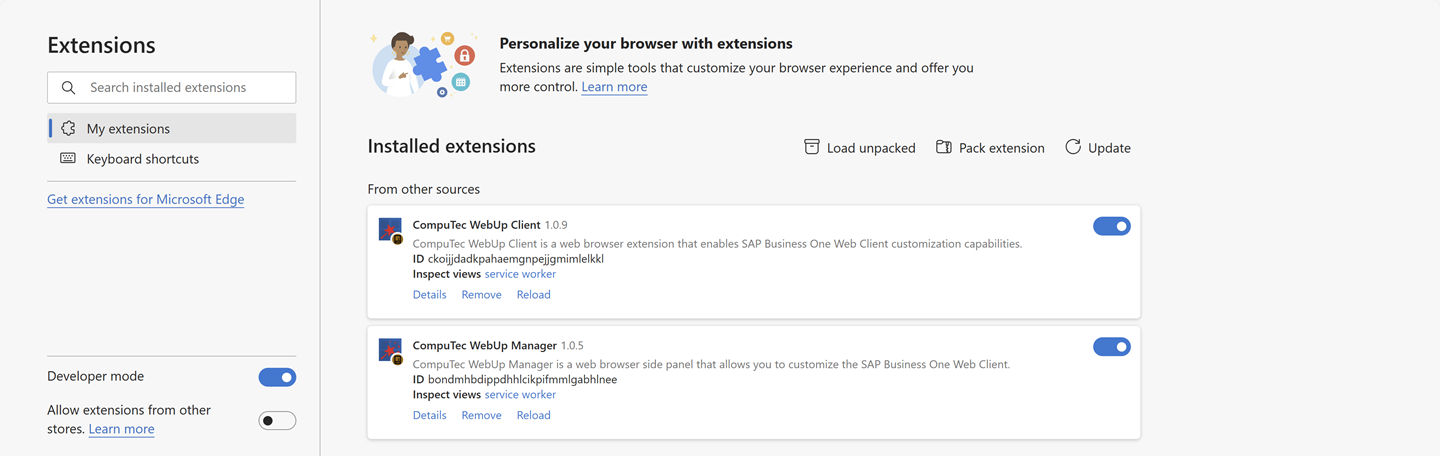Click the Keyboard shortcuts keyboard icon
The height and width of the screenshot is (456, 1440).
click(x=68, y=158)
